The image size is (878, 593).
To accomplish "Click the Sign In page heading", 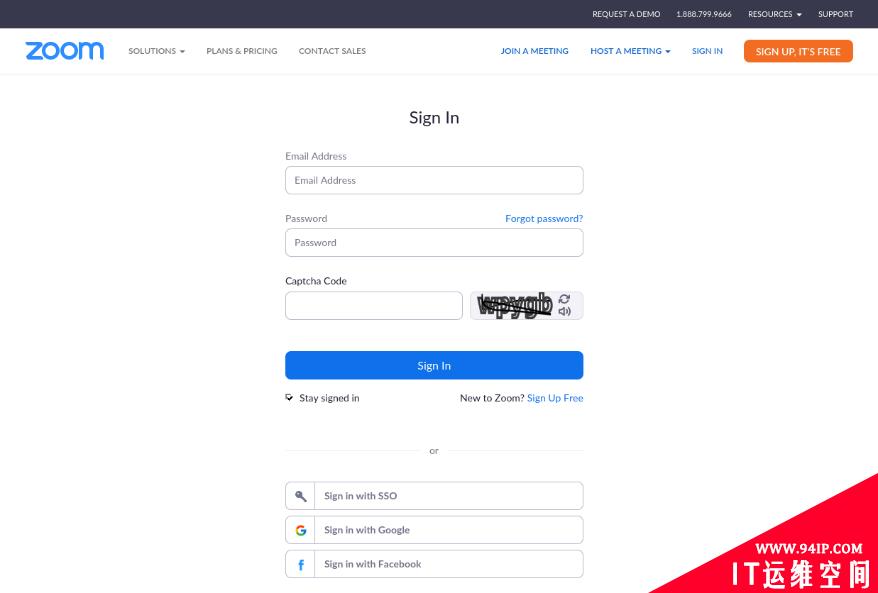I will click(434, 118).
